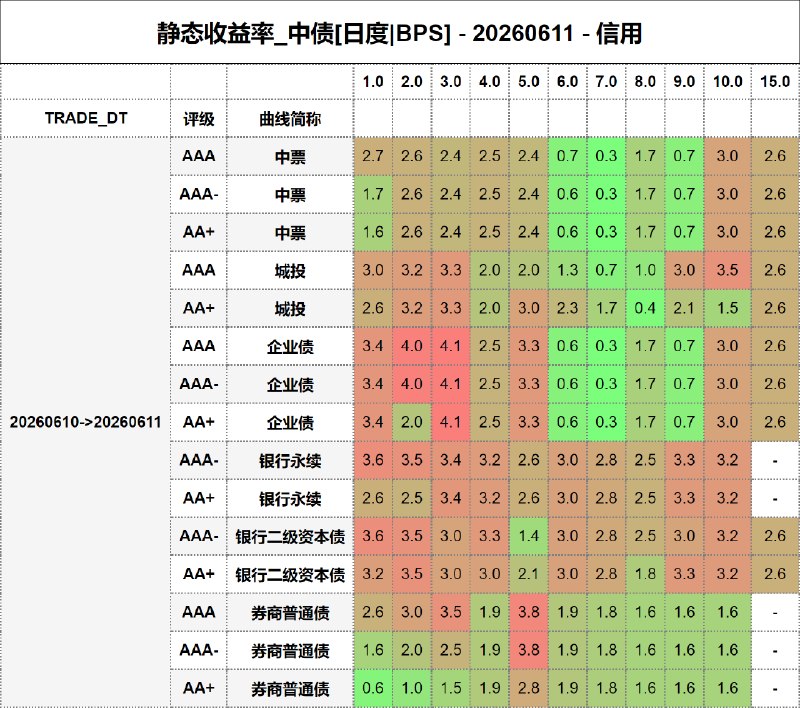800x708 pixels.
Task: Select the 8.0 tenor column header
Action: tap(645, 82)
